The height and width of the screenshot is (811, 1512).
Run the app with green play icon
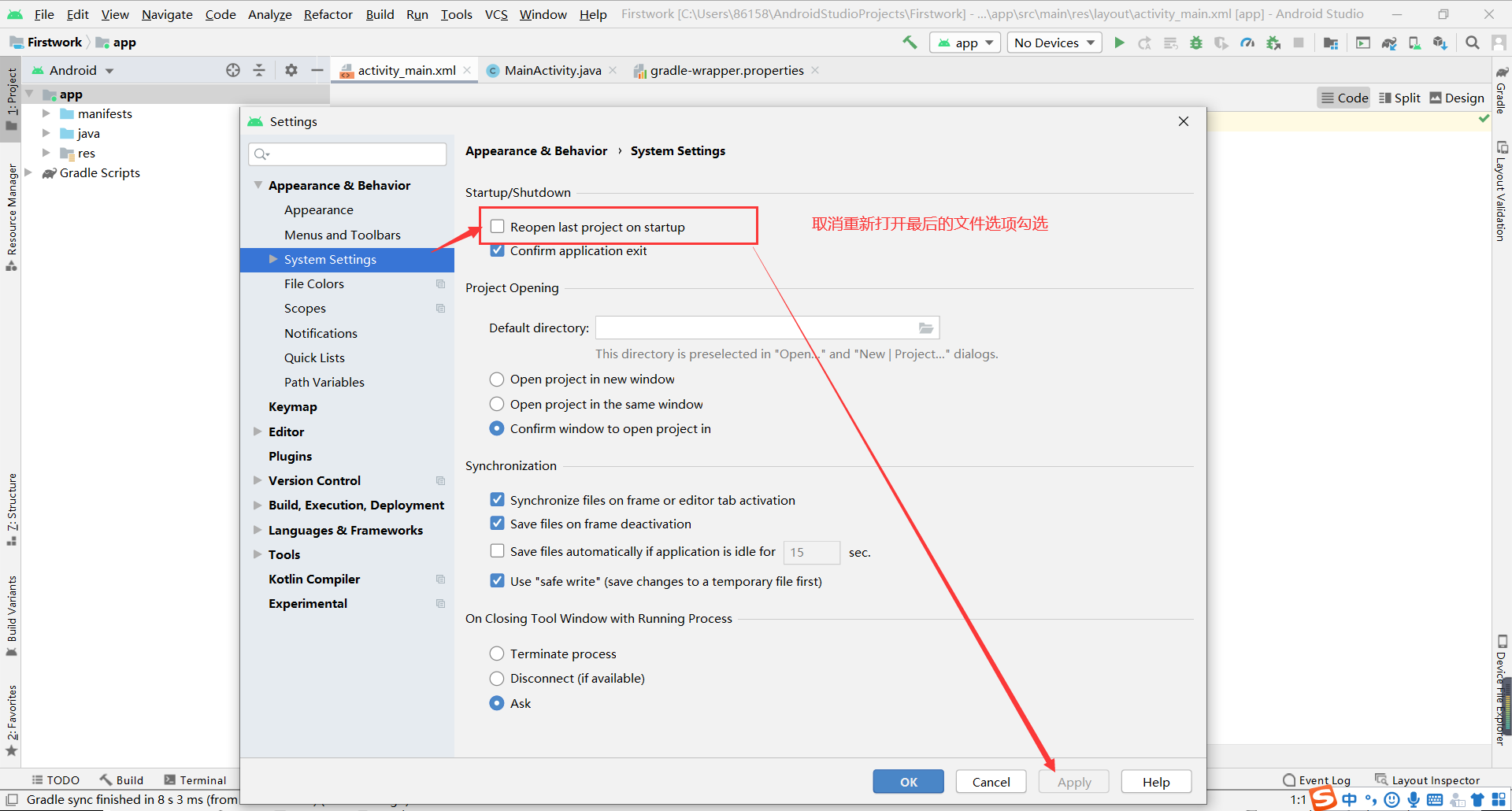click(x=1119, y=43)
